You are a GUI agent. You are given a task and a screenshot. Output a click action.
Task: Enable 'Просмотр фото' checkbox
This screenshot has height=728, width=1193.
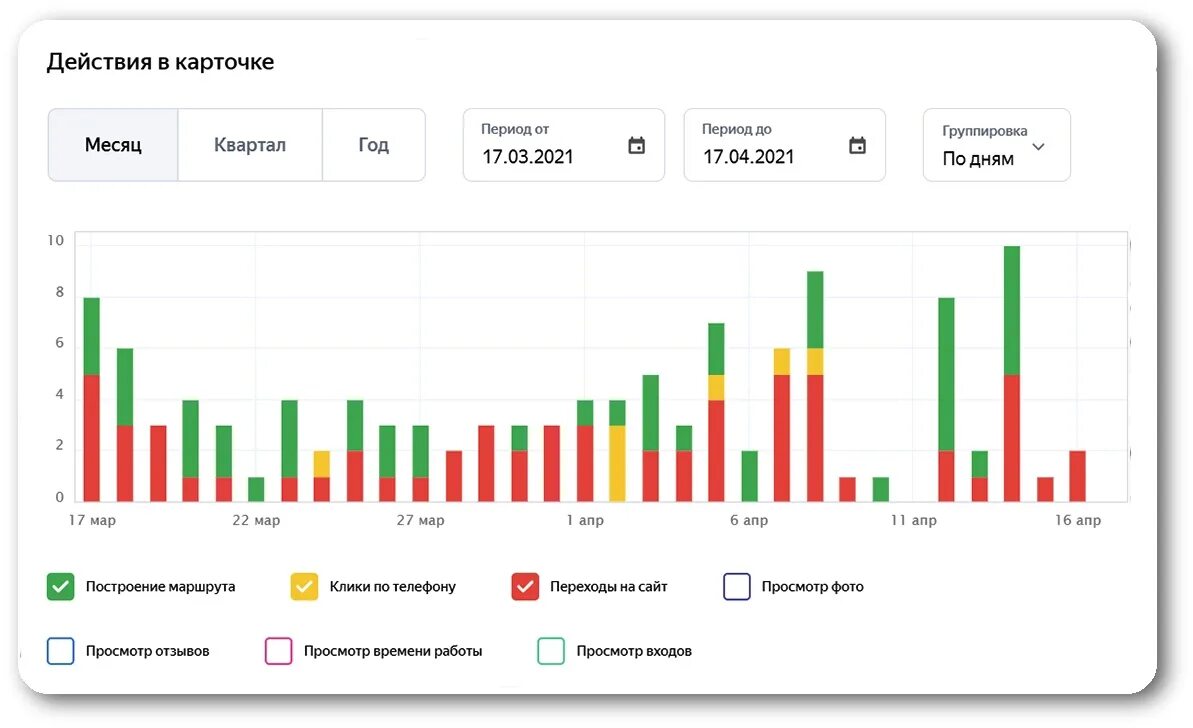coord(736,587)
